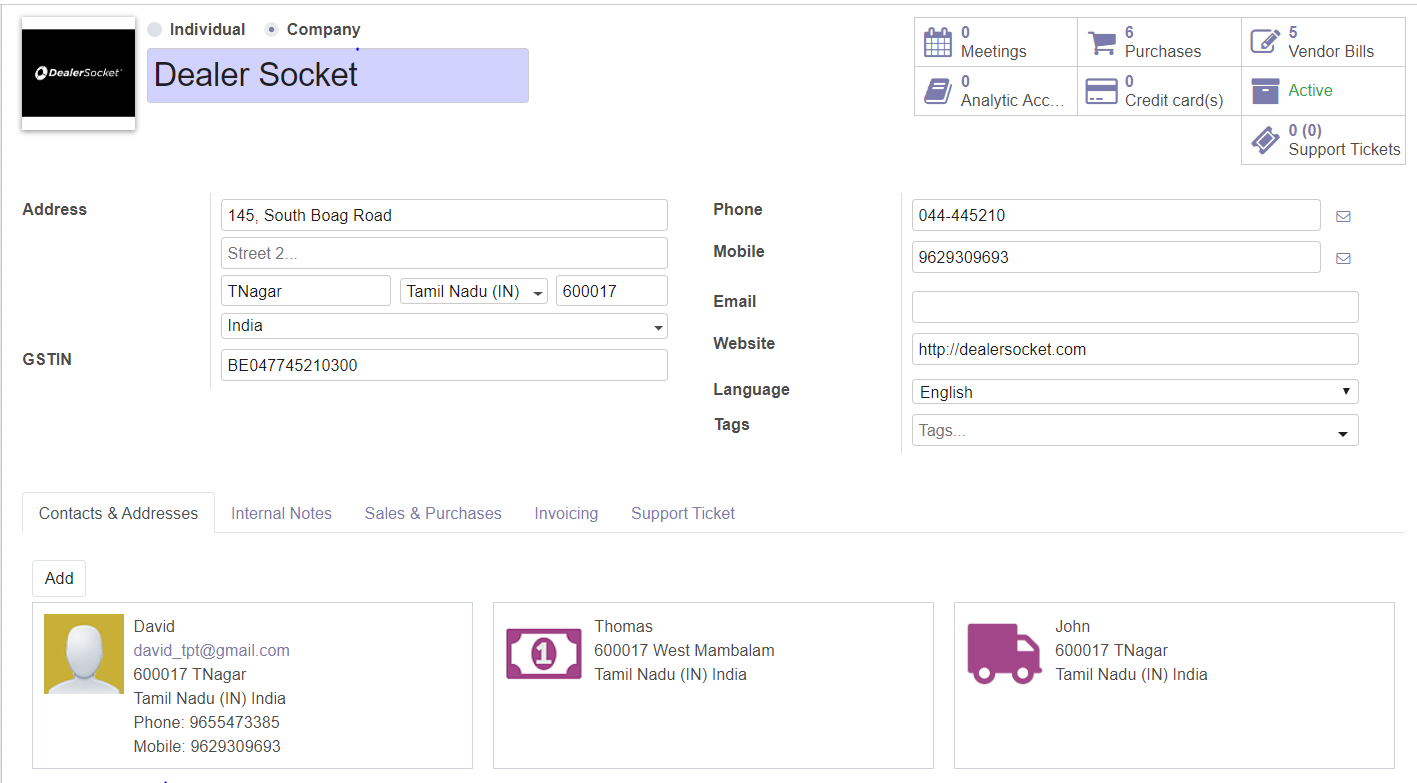Click John's delivery truck icon
The height and width of the screenshot is (783, 1417).
pos(1004,654)
